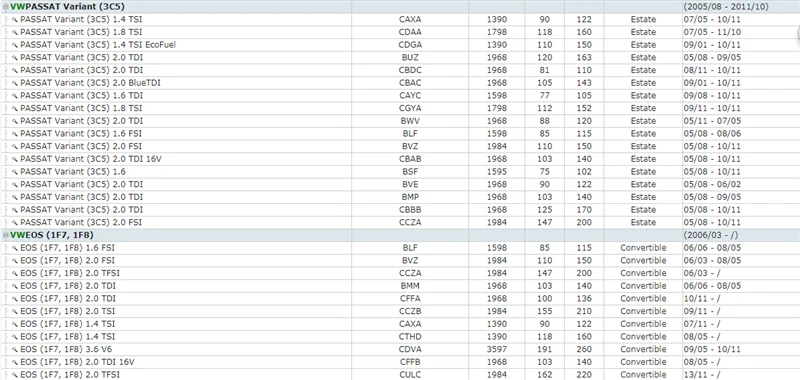Image resolution: width=800 pixels, height=380 pixels.
Task: Click the 3597 displacement value
Action: point(497,349)
